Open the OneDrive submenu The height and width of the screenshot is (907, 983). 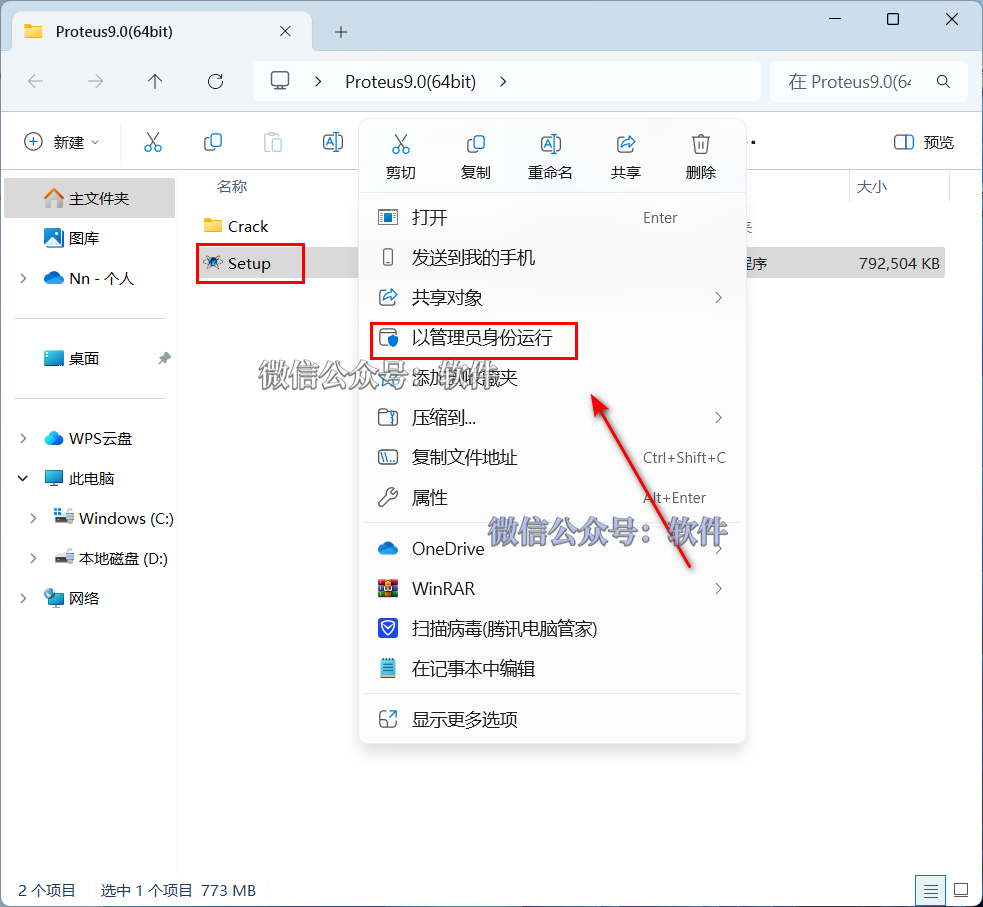pos(552,548)
